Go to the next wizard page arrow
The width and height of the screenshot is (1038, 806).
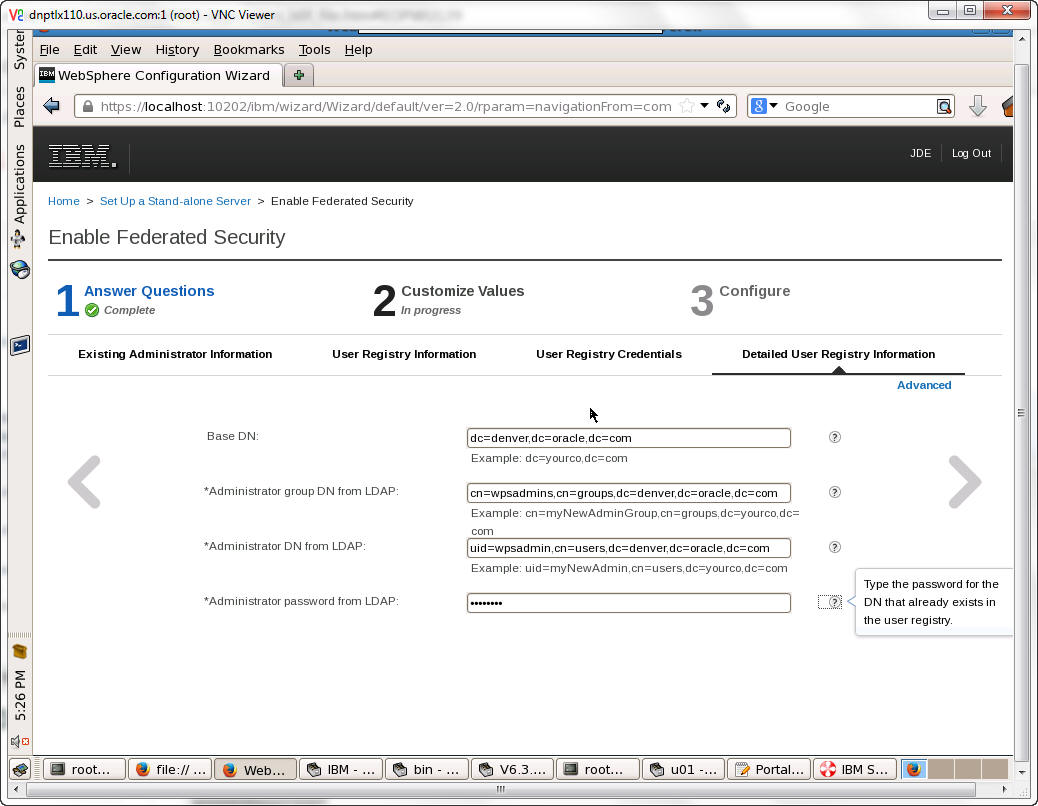coord(965,482)
